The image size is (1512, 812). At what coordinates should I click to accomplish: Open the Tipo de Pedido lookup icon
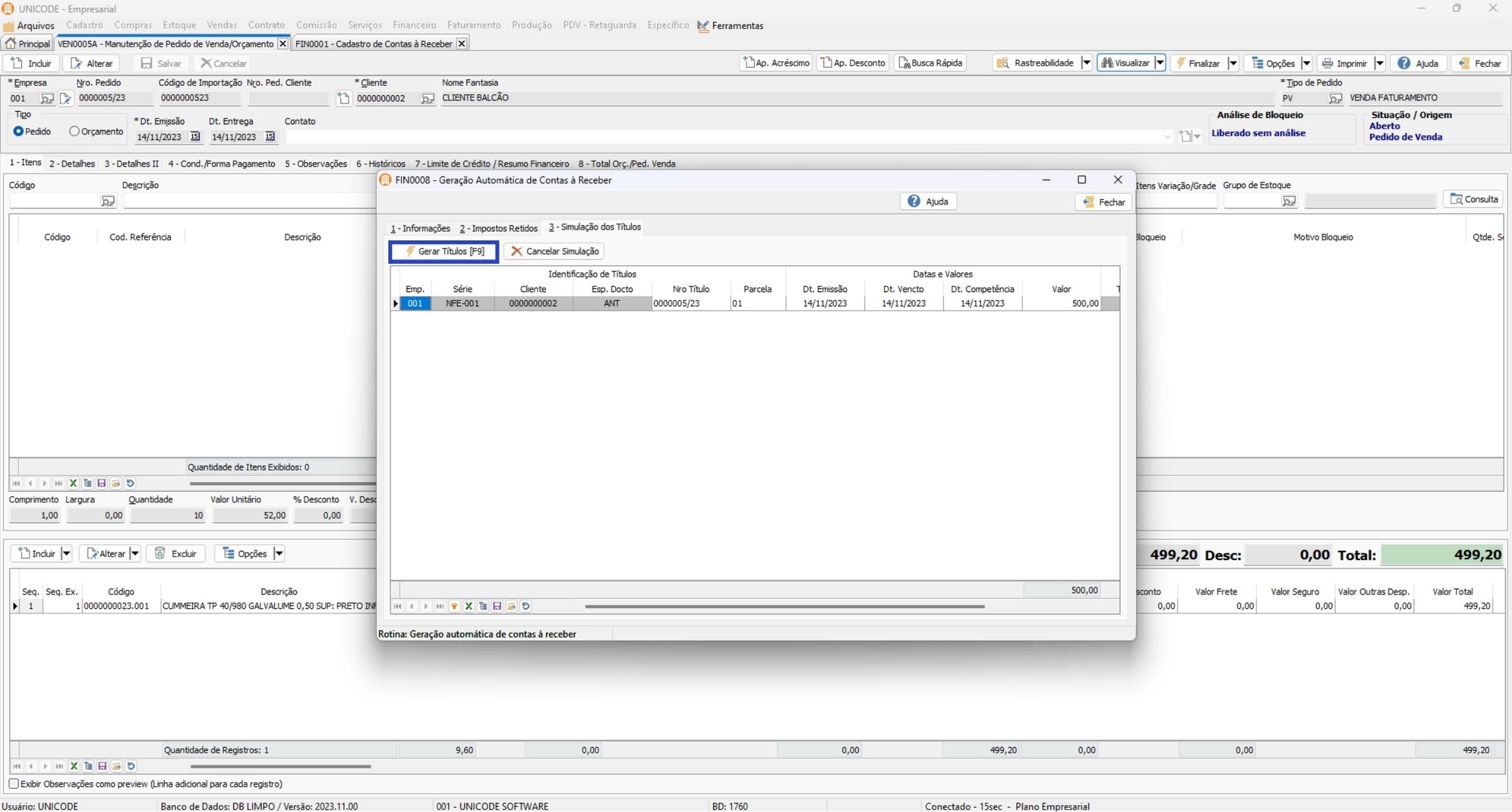(x=1335, y=99)
